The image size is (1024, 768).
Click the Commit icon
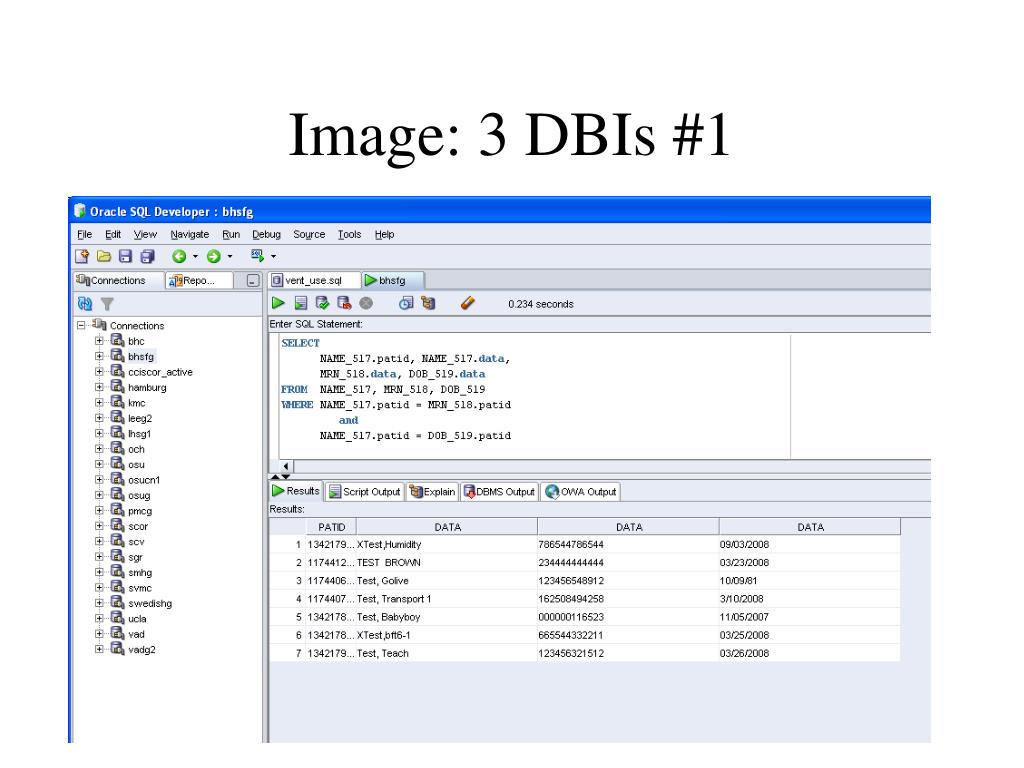coord(323,303)
